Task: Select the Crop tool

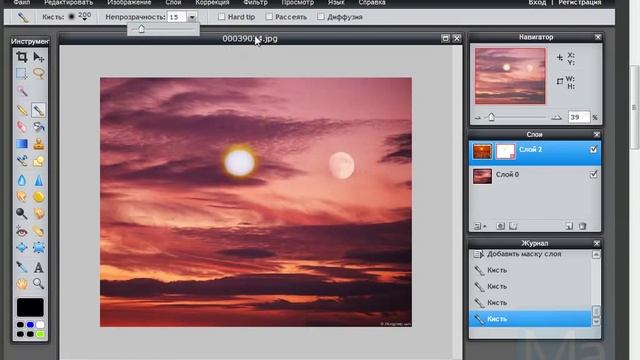Action: [22, 57]
